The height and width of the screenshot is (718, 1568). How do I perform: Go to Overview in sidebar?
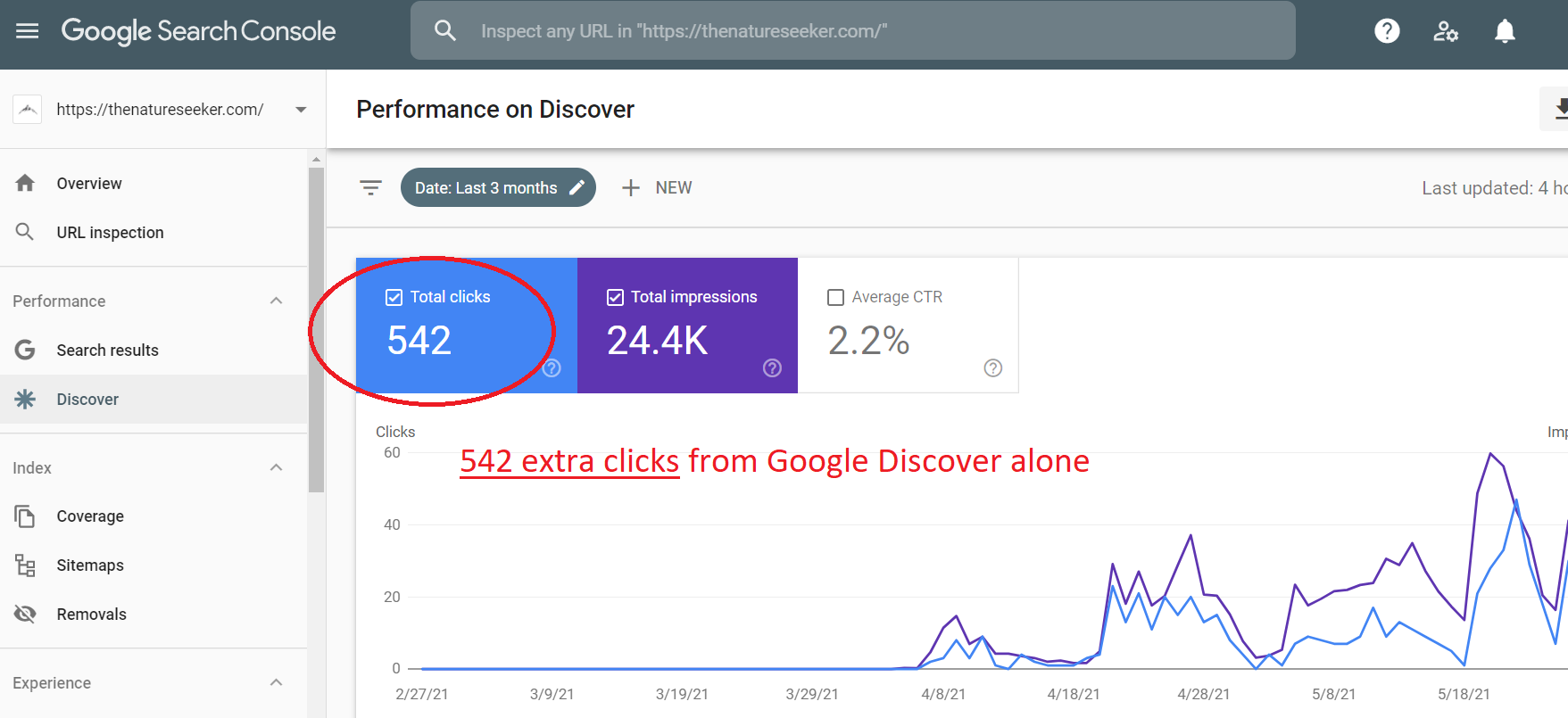(x=153, y=183)
